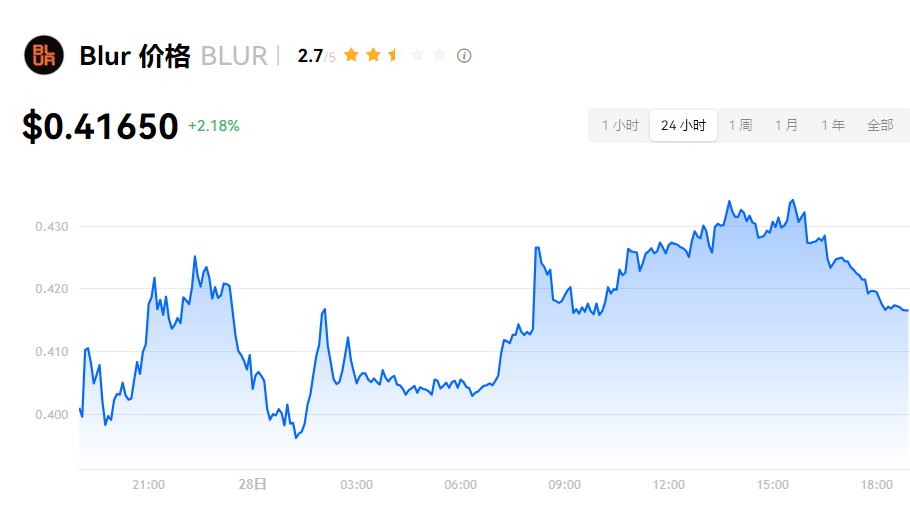Switch chart to 1年 range
This screenshot has height=517, width=910.
(833, 126)
